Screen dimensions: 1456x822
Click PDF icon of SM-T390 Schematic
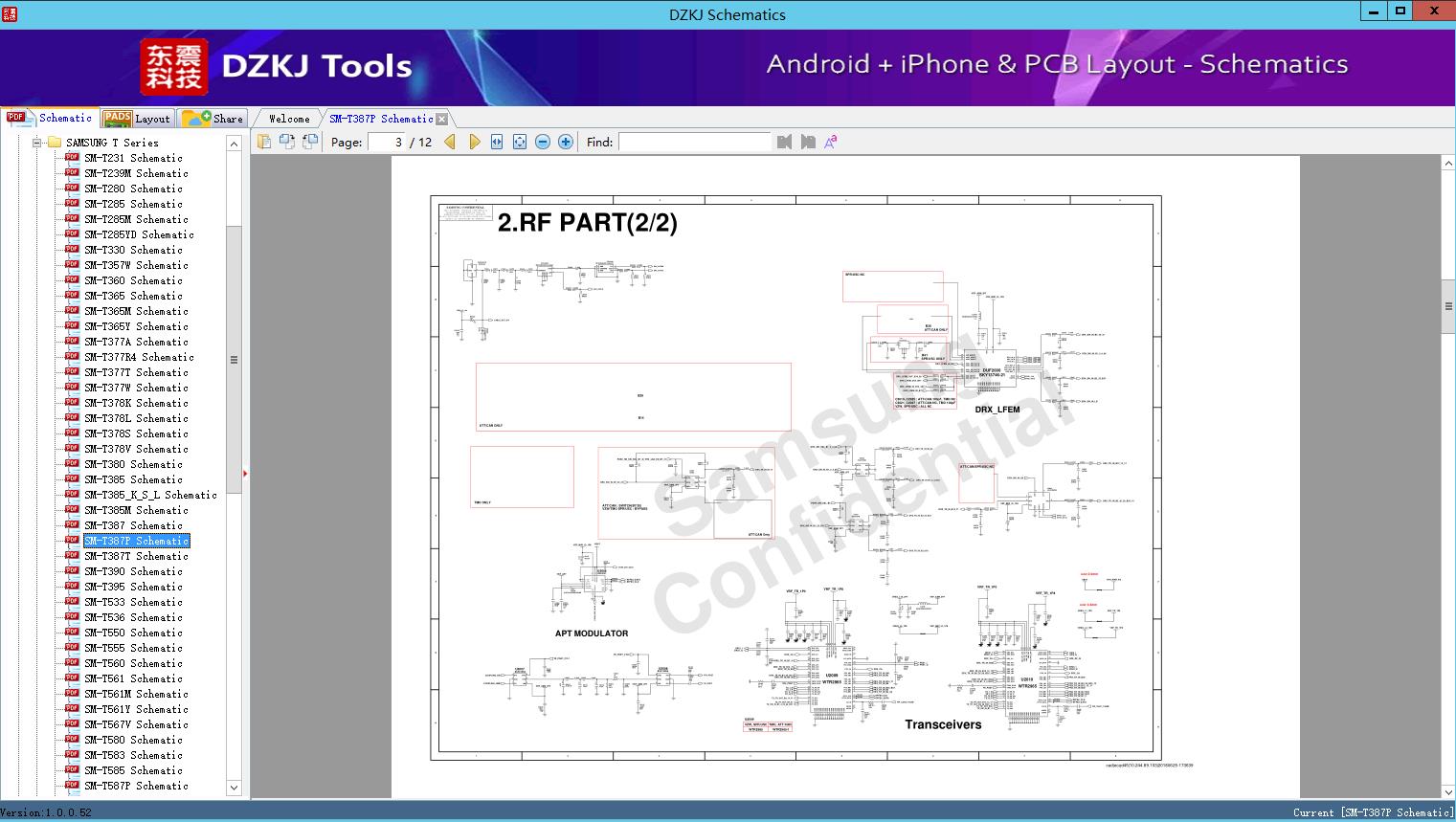click(x=72, y=571)
